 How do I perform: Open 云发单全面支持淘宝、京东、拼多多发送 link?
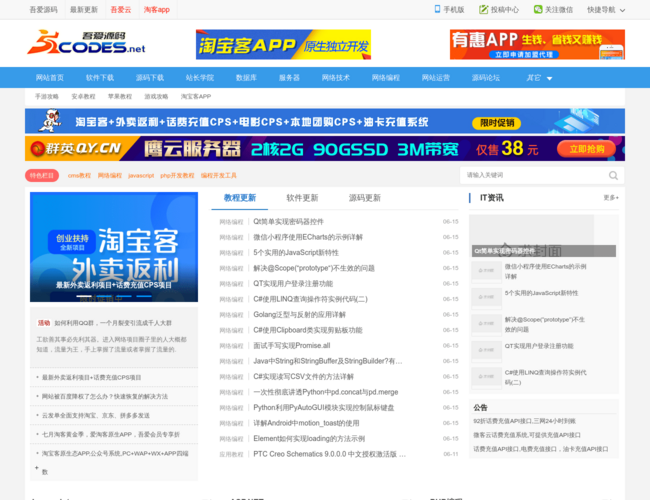click(96, 415)
